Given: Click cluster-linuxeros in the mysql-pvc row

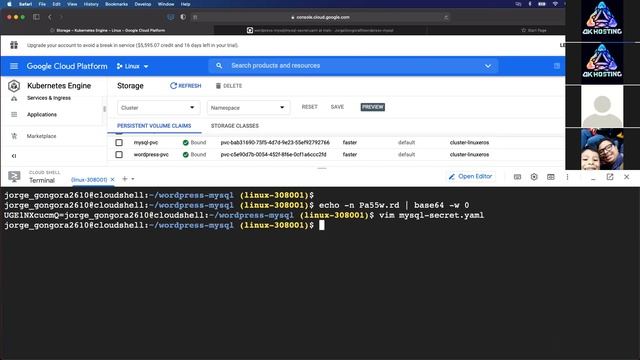Looking at the screenshot, I should 469,142.
